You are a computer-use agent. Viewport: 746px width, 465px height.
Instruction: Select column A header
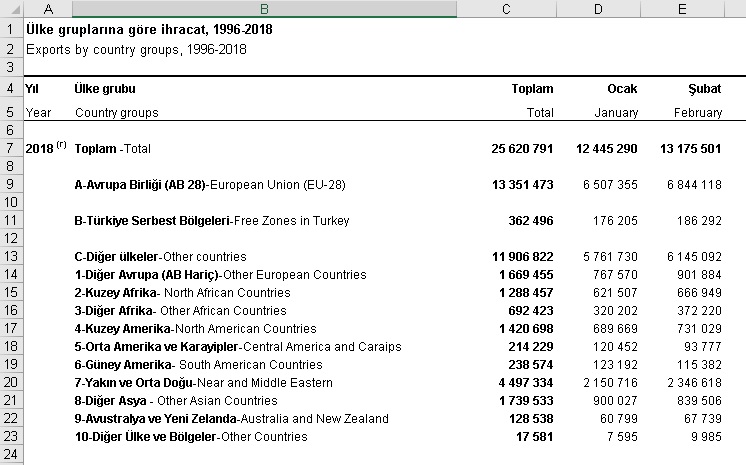[x=45, y=9]
